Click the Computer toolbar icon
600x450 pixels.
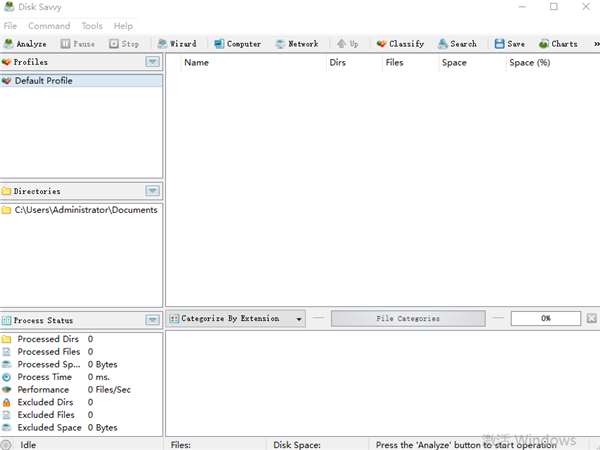pyautogui.click(x=237, y=44)
